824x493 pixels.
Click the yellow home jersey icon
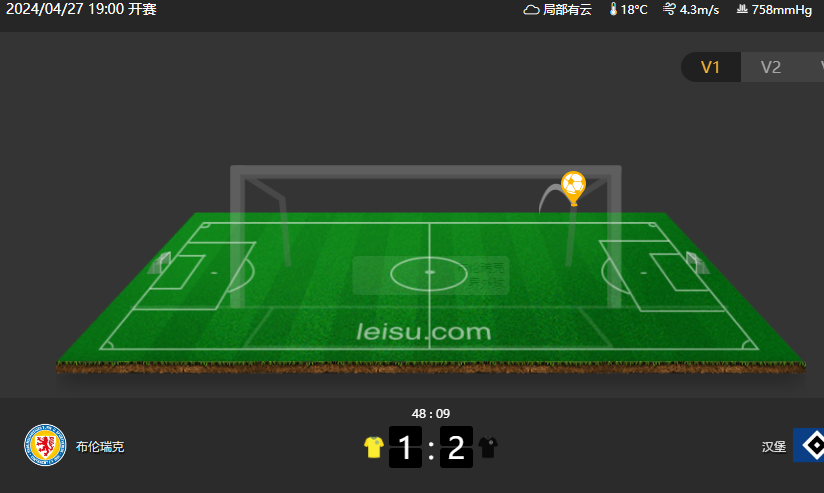coord(374,447)
